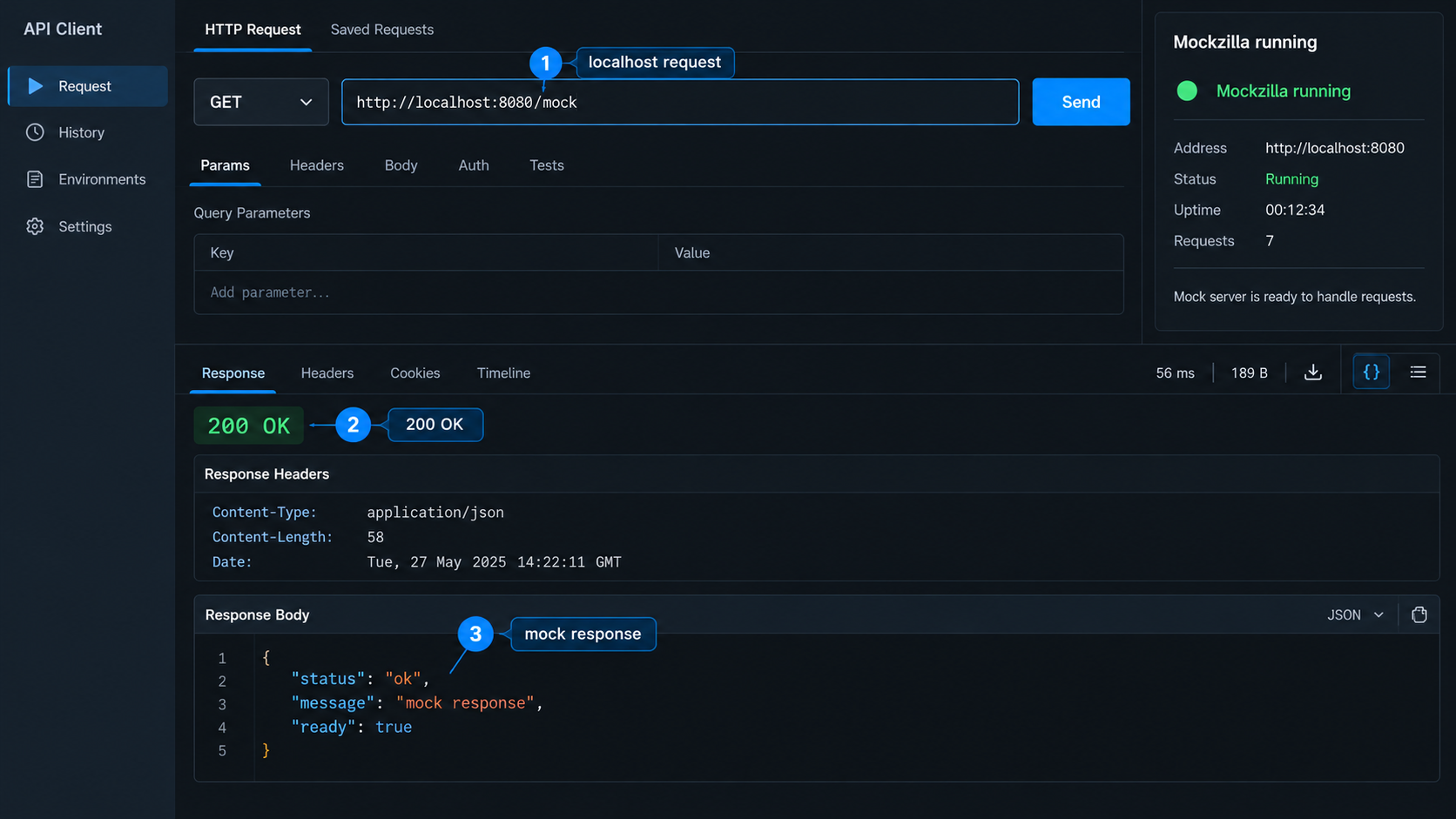Click "ready": true line in body
1456x819 pixels.
(352, 727)
